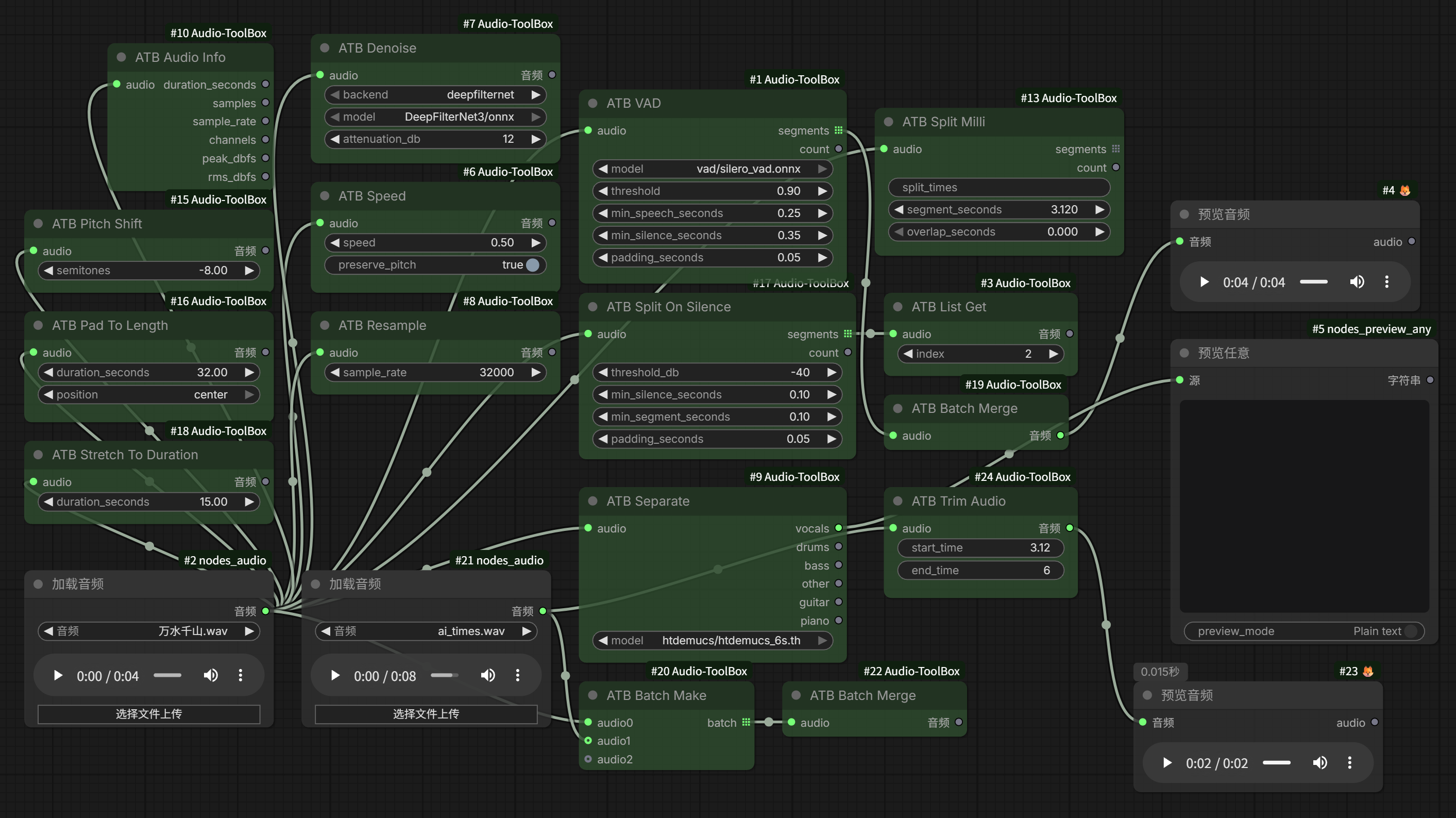
Task: Open the htdemucs_6s.th model dropdown
Action: tap(712, 641)
